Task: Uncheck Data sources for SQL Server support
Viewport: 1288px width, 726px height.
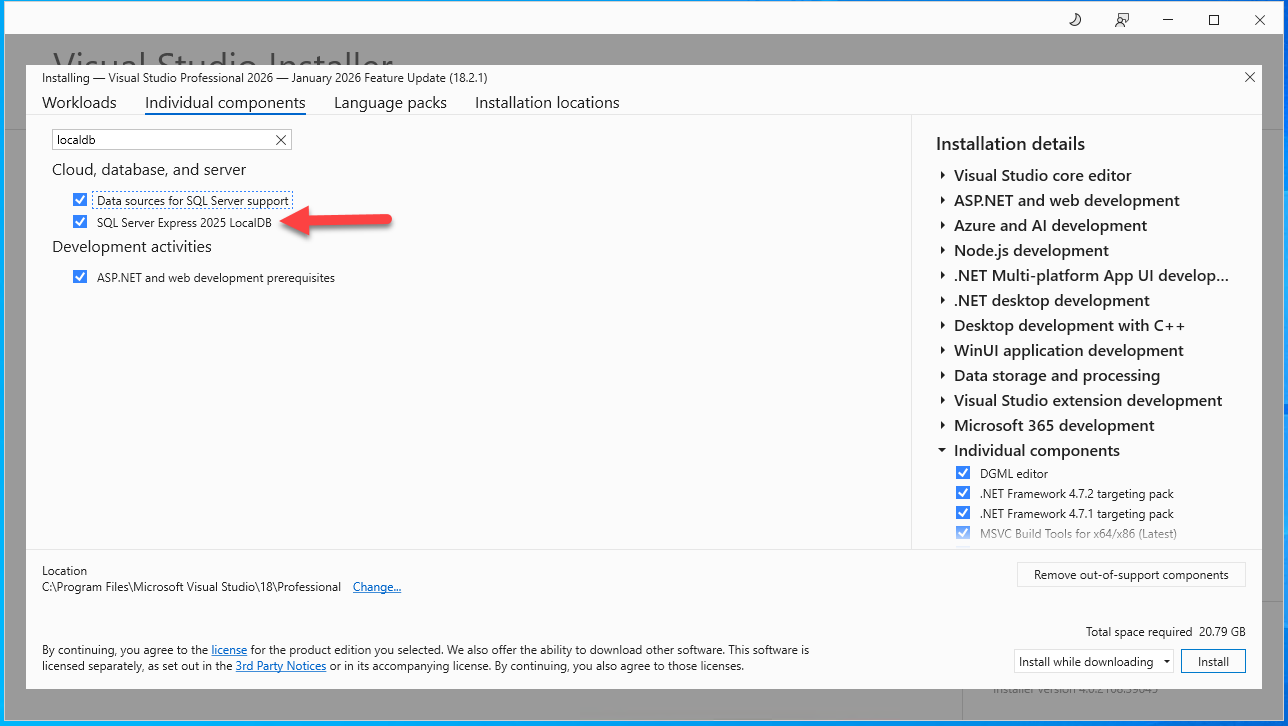Action: tap(80, 200)
